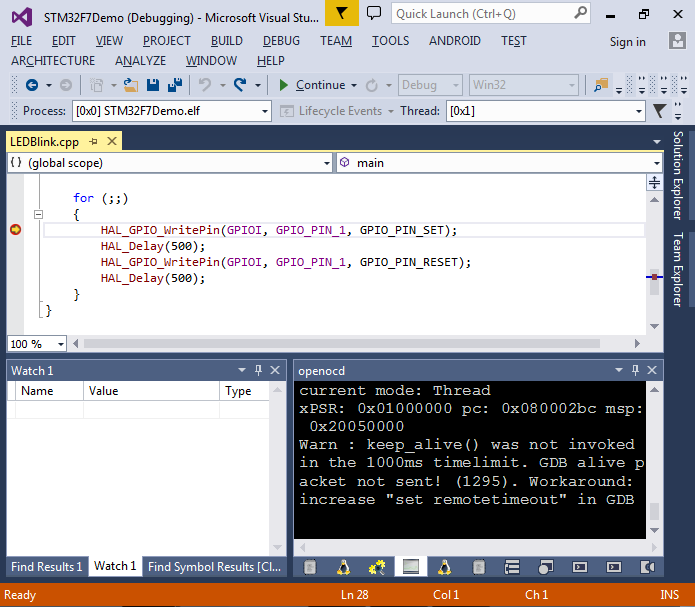Undo the last edit with the Undo icon

205,85
